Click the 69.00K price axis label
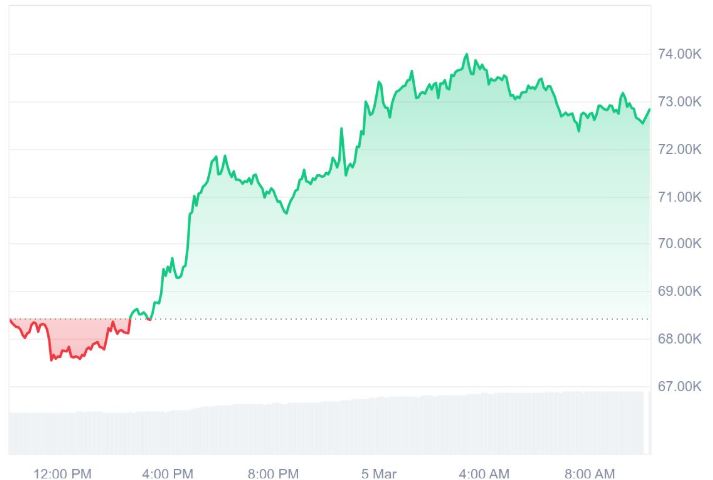The image size is (713, 480). pyautogui.click(x=680, y=291)
